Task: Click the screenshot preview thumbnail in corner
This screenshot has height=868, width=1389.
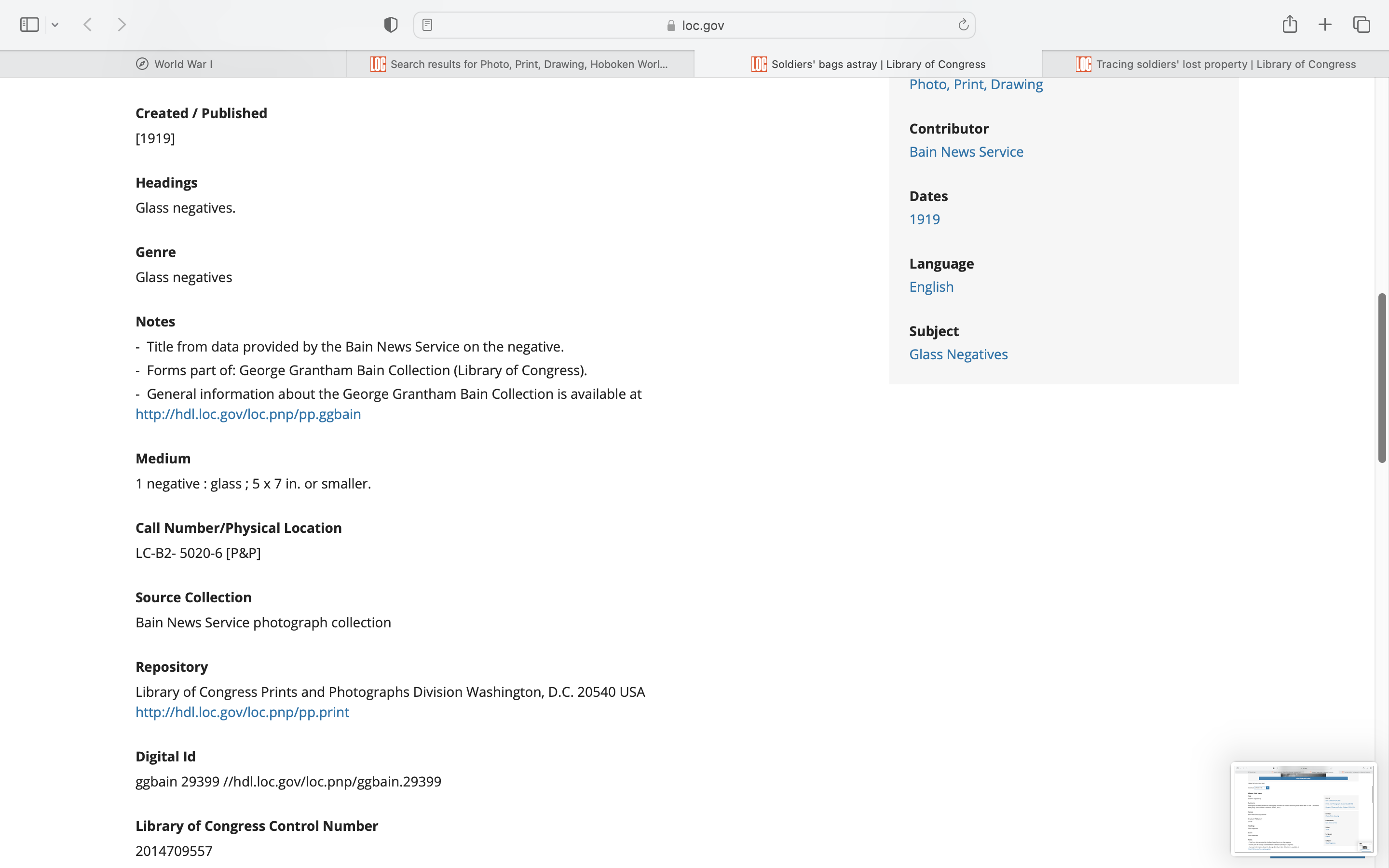Action: [1304, 808]
